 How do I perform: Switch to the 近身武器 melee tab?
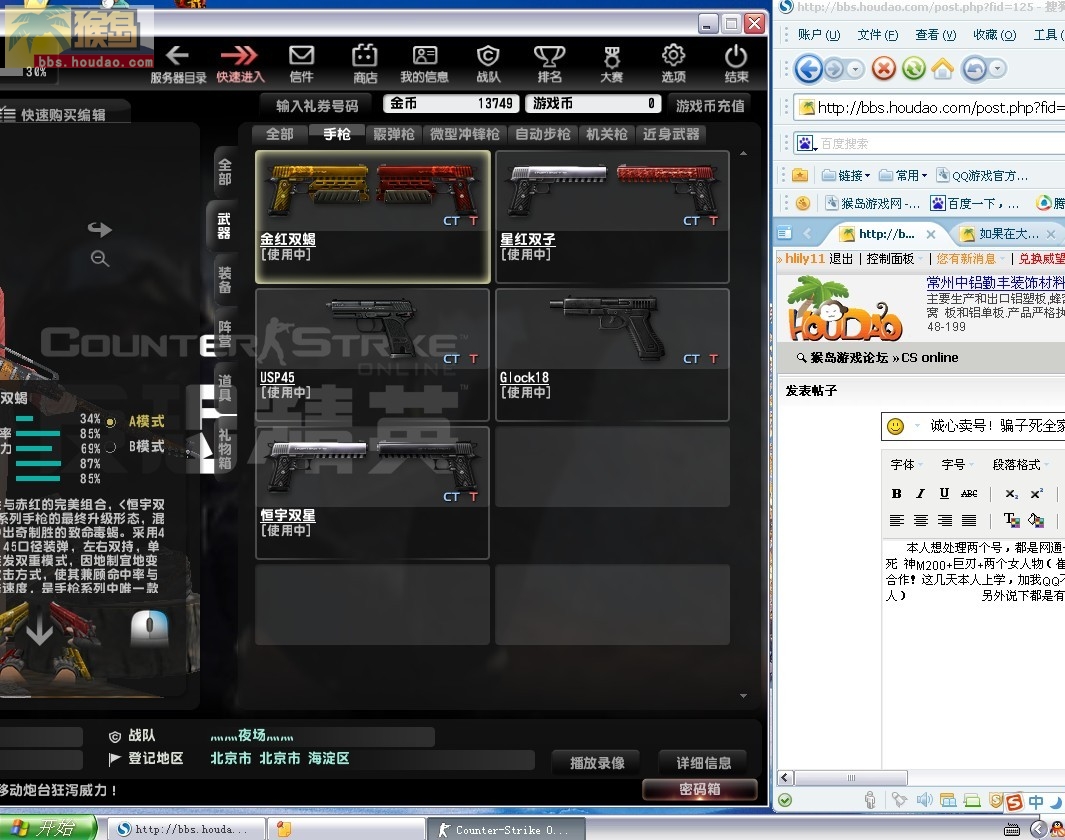click(x=671, y=134)
